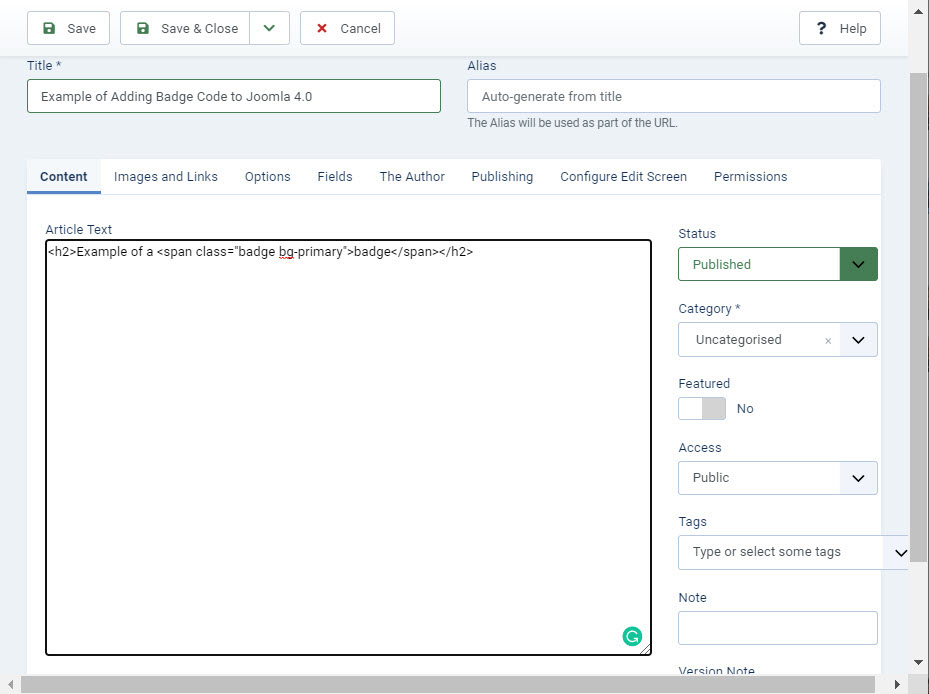Select the Permissions tab
Screen dimensions: 929x694
[750, 177]
